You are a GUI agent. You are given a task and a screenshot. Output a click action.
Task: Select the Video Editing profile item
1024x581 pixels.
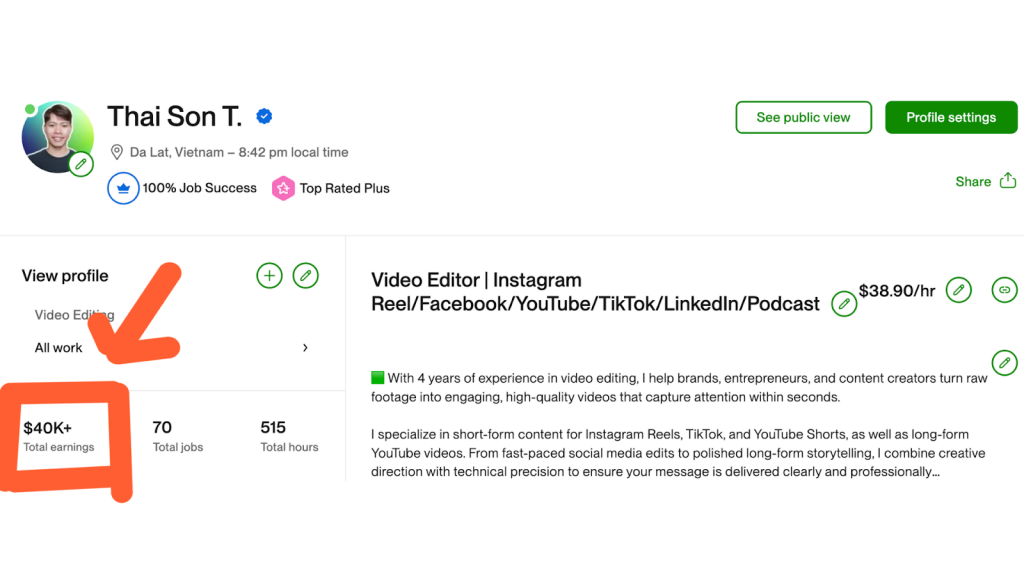point(74,315)
